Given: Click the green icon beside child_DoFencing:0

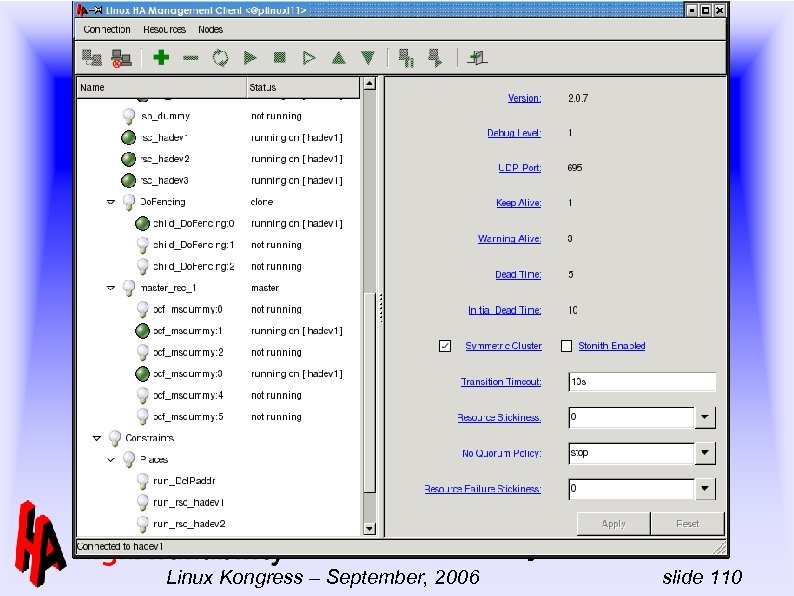Looking at the screenshot, I should (x=142, y=223).
